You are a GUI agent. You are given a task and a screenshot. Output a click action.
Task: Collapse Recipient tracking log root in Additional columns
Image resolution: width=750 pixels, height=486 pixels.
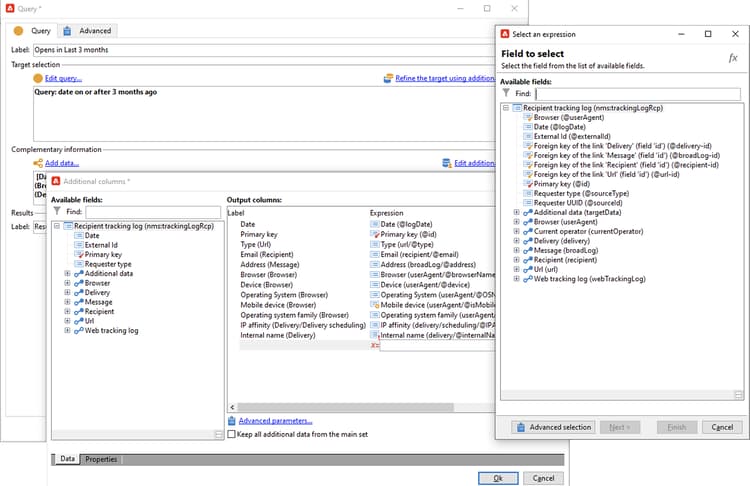(57, 226)
